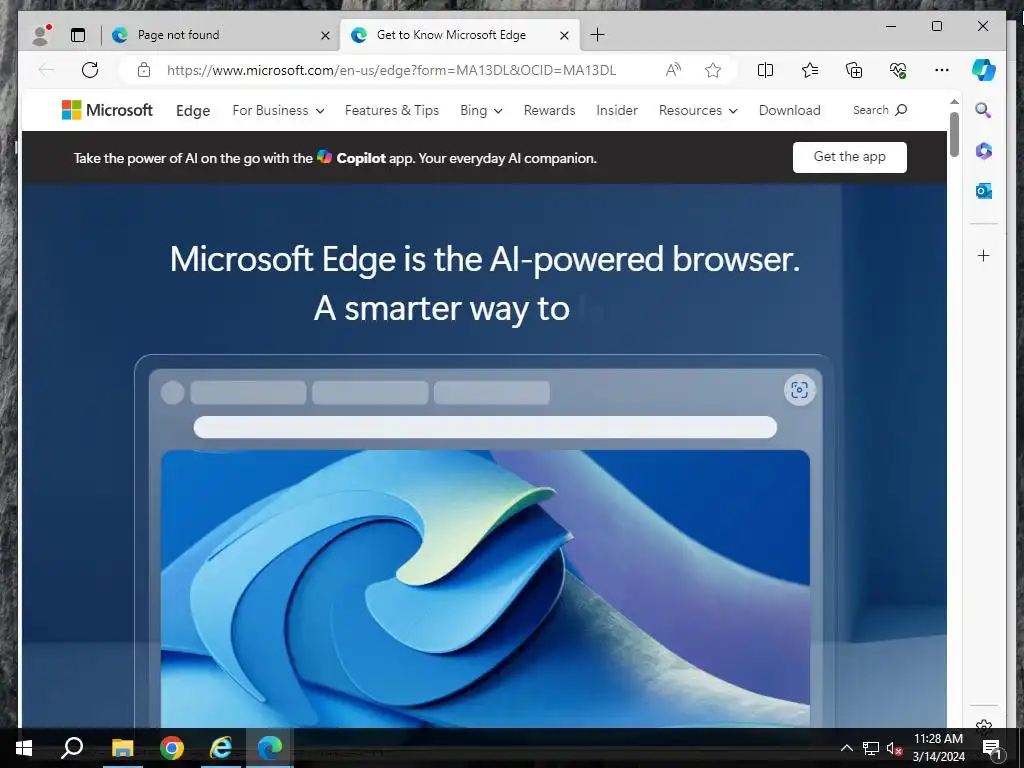Select the Get to Know Microsoft Edge tab
This screenshot has height=768, width=1024.
tap(460, 35)
